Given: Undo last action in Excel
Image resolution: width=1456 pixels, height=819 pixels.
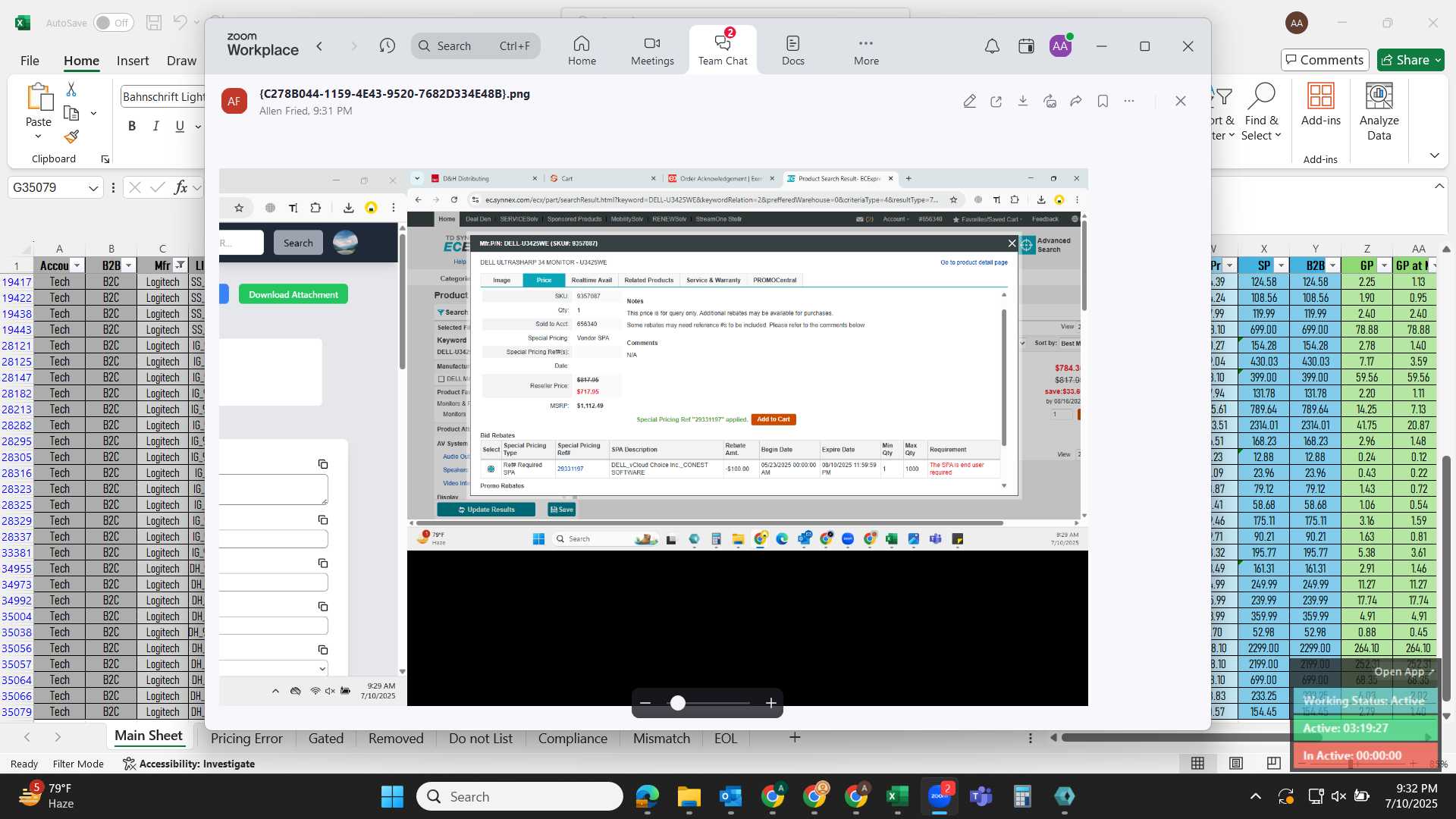Looking at the screenshot, I should click(180, 23).
